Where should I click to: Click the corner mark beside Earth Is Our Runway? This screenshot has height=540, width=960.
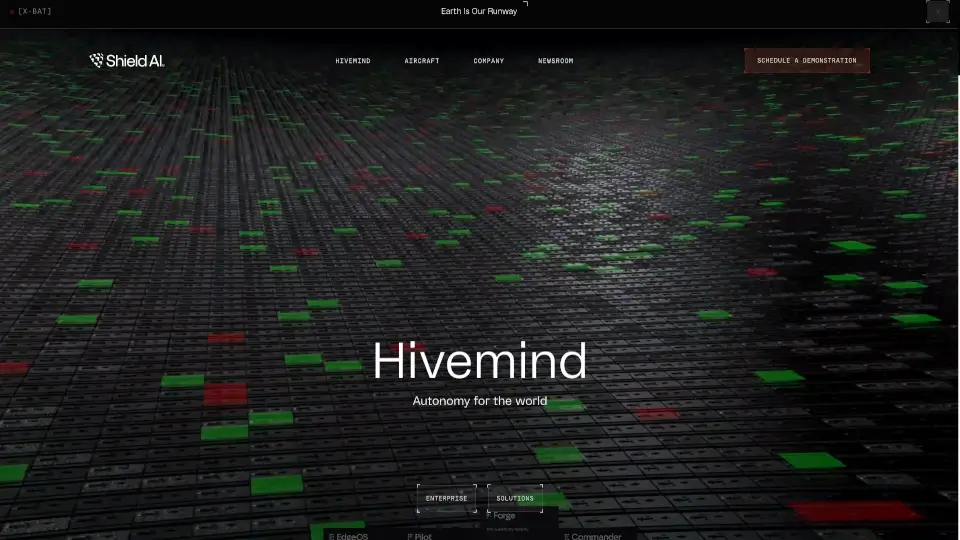click(x=525, y=4)
